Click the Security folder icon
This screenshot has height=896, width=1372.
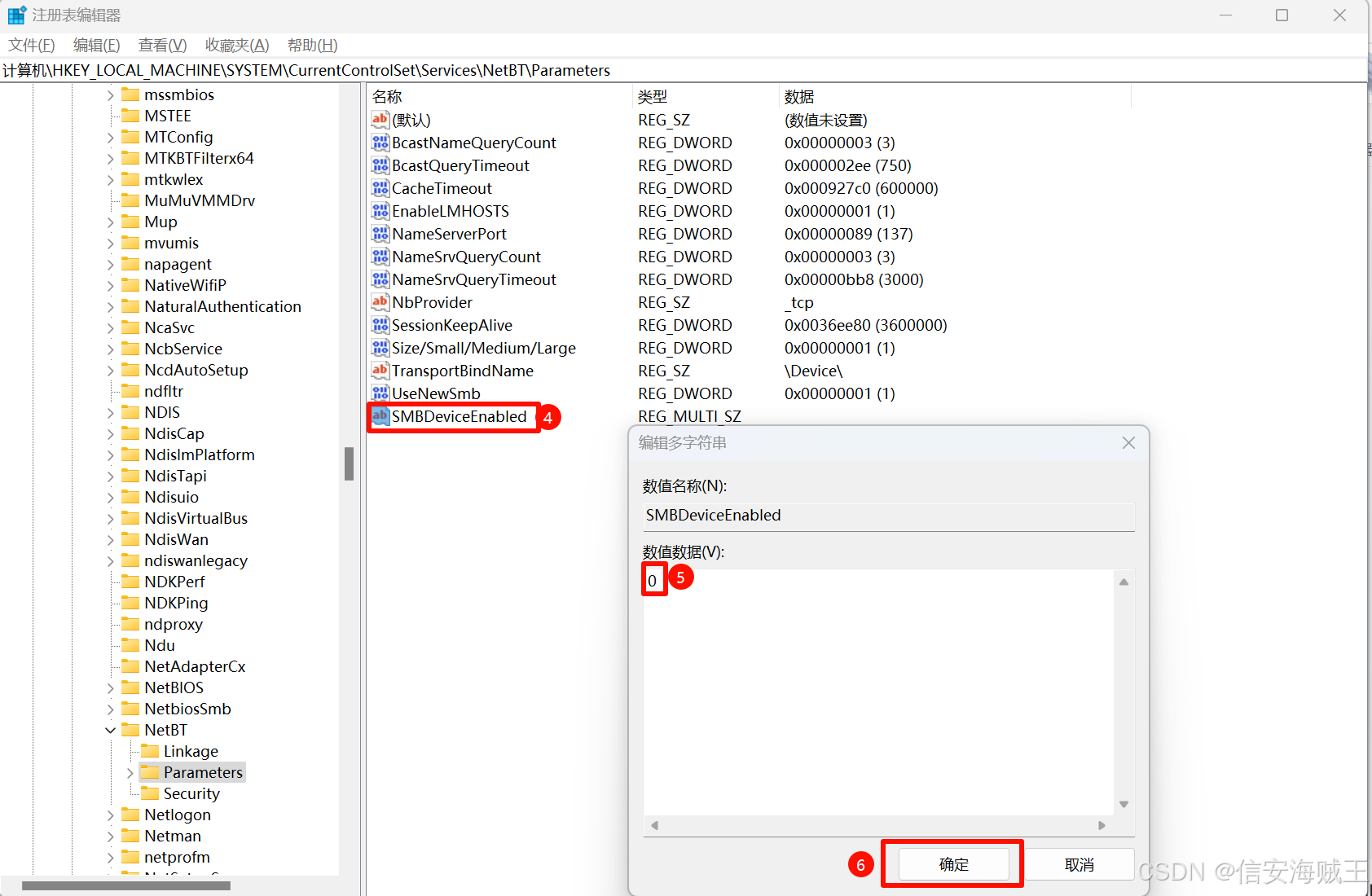[x=150, y=793]
